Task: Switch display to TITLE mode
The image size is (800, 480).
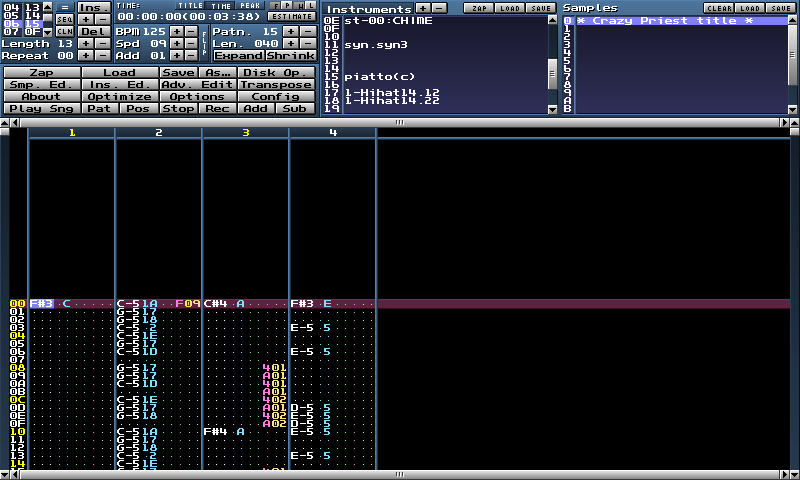Action: [191, 6]
